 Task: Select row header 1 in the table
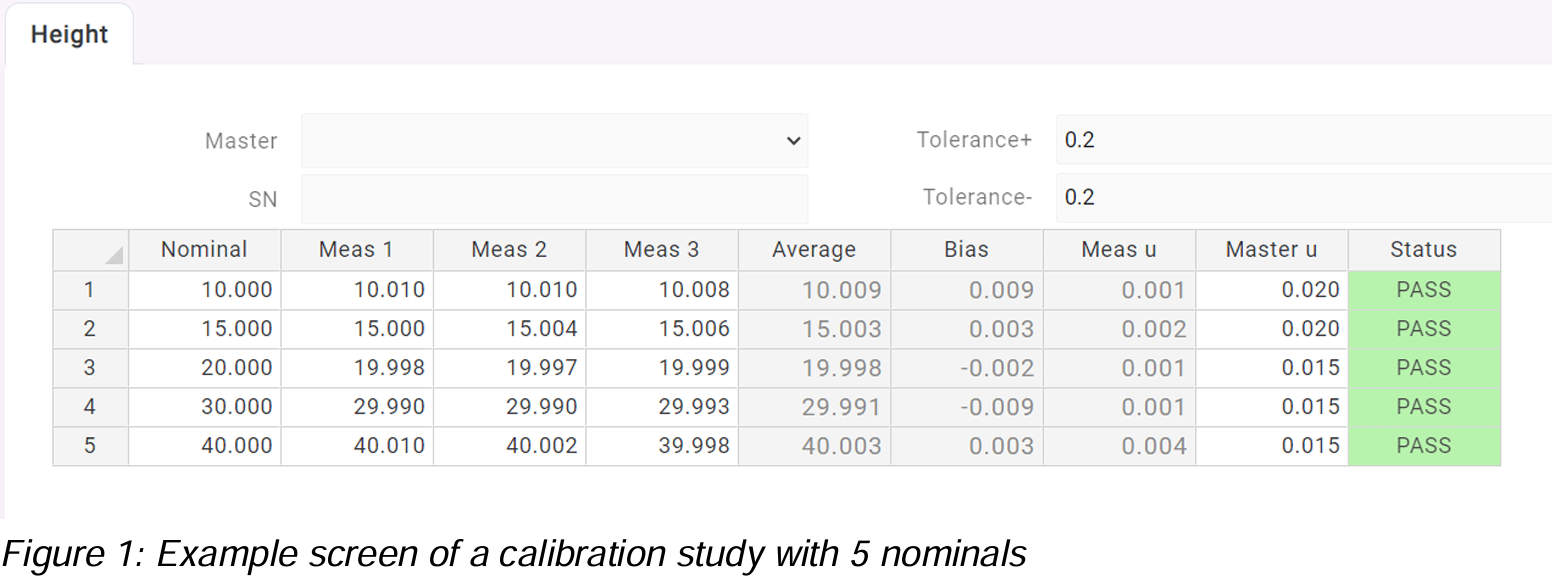coord(89,289)
